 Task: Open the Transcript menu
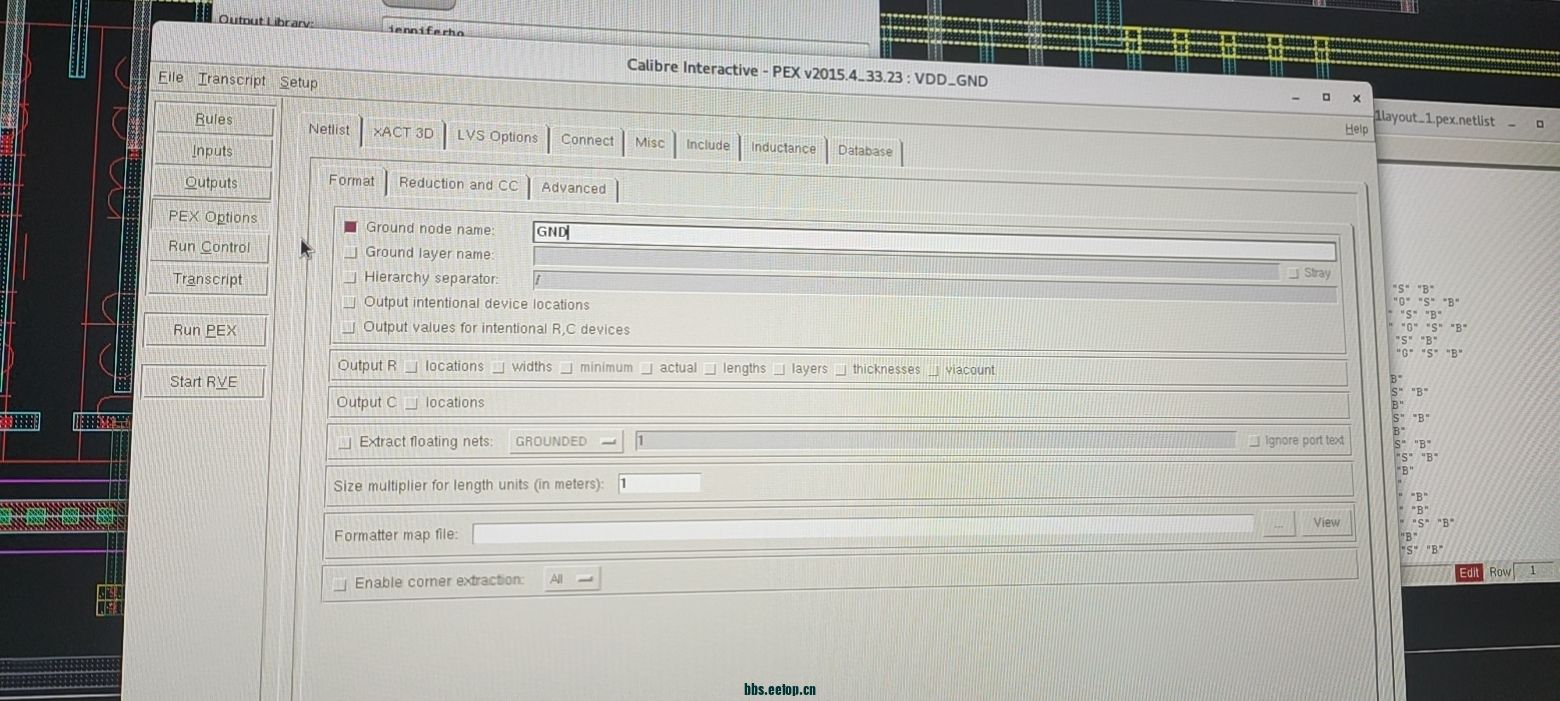[x=231, y=80]
